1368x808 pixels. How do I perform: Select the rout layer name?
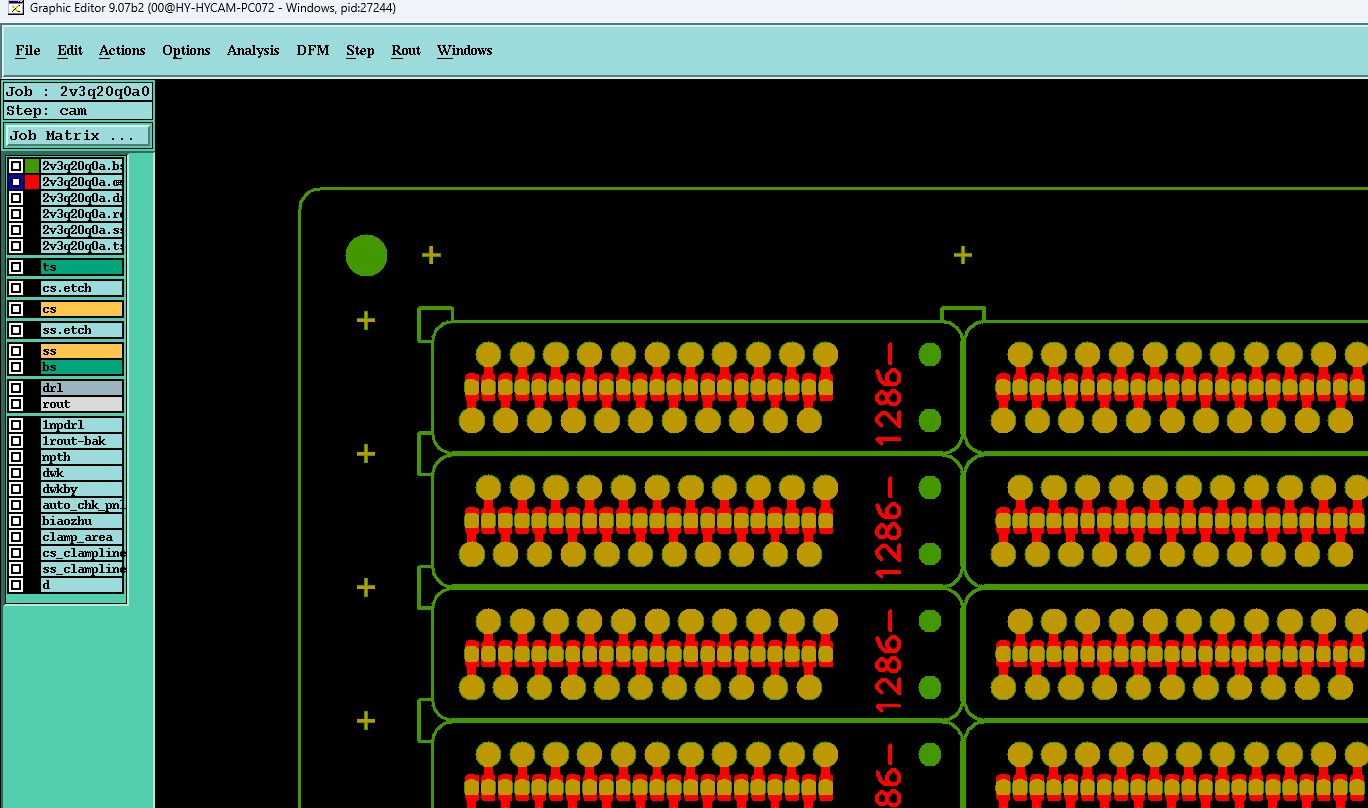pyautogui.click(x=82, y=404)
